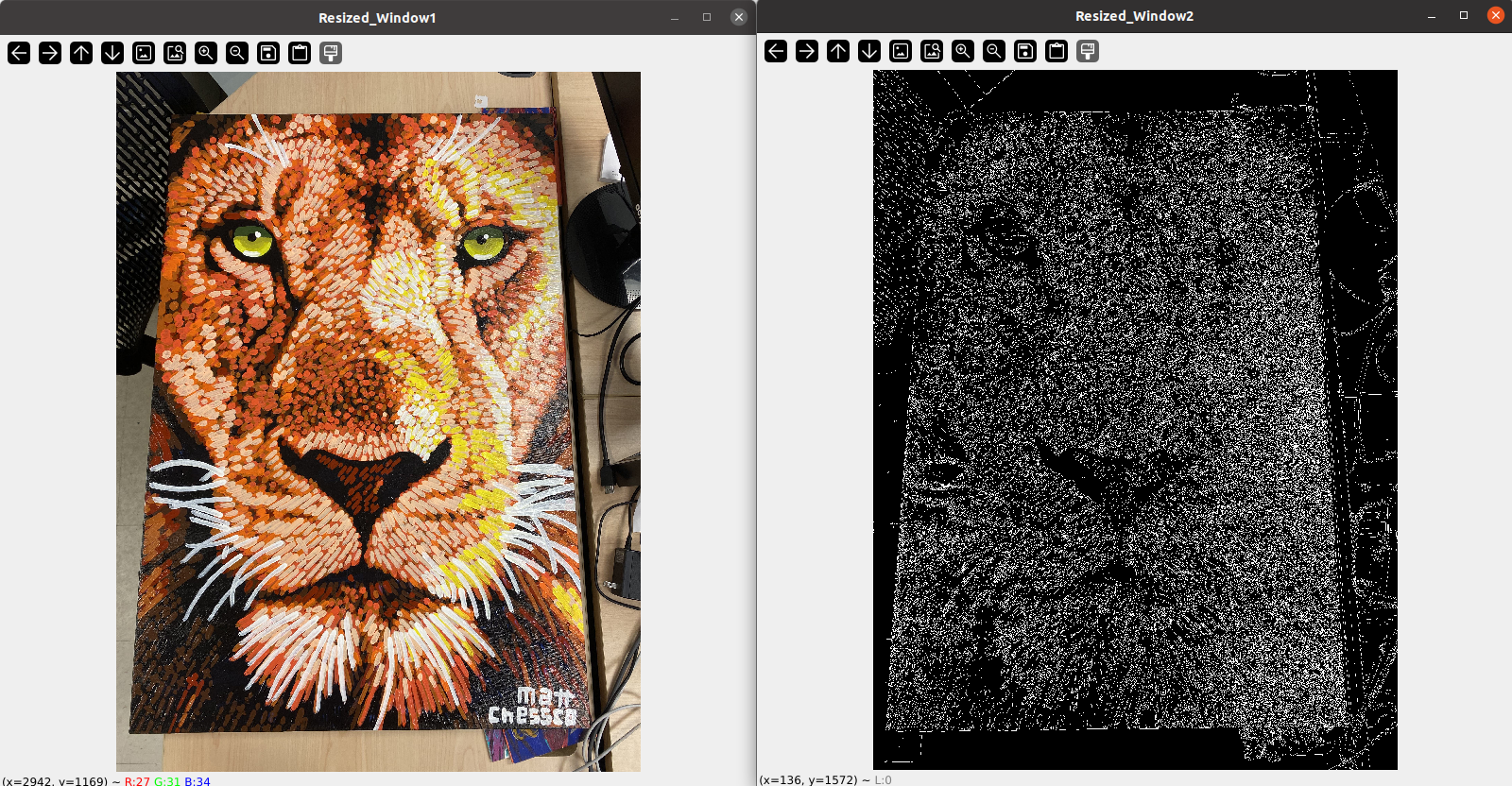The image size is (1512, 786).
Task: Pan left in Resized_Window1
Action: click(19, 53)
